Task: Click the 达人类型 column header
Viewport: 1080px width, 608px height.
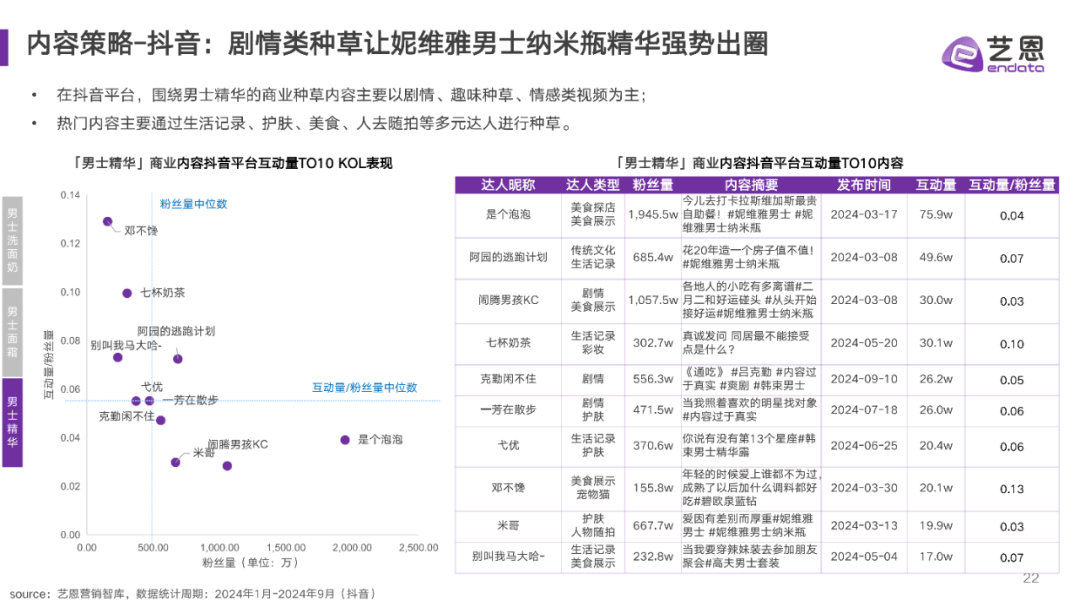Action: [x=593, y=185]
